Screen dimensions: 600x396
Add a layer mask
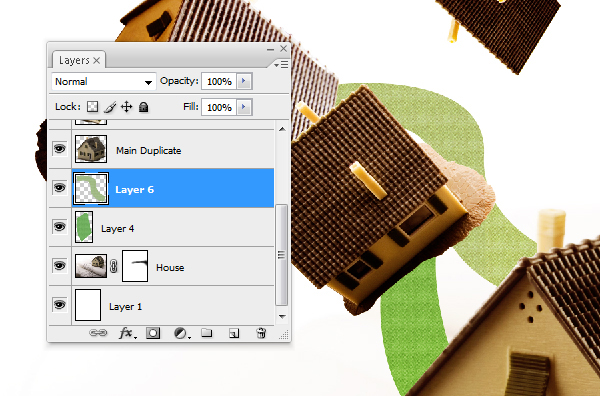[153, 333]
